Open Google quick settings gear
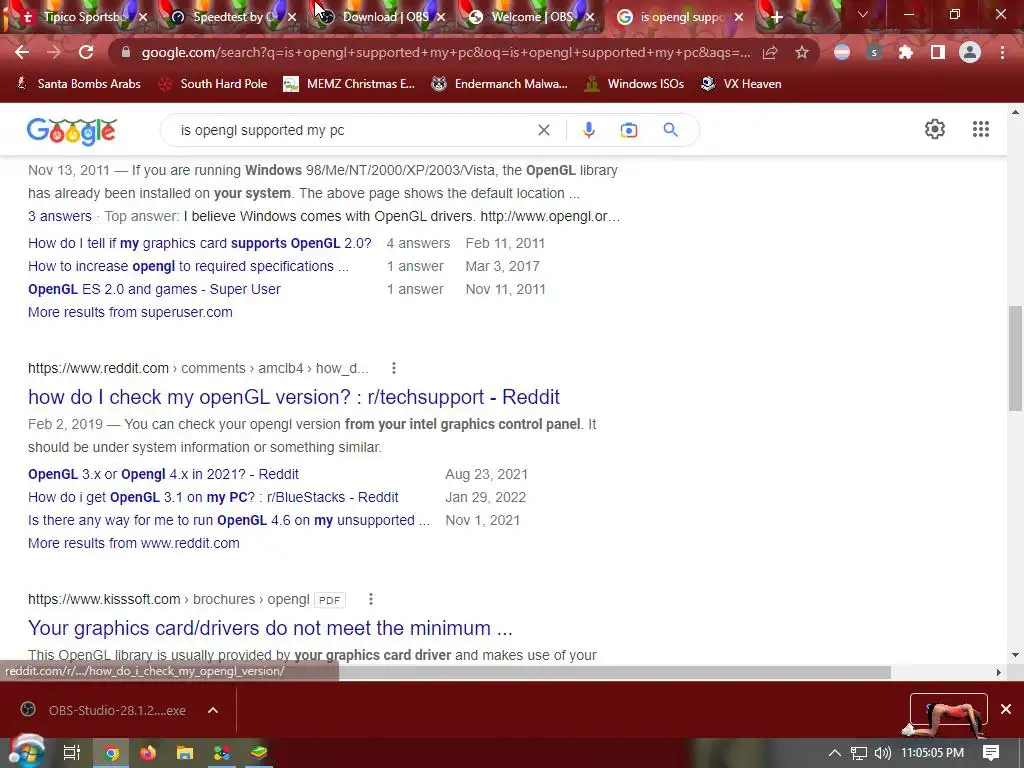The image size is (1024, 768). [x=935, y=129]
